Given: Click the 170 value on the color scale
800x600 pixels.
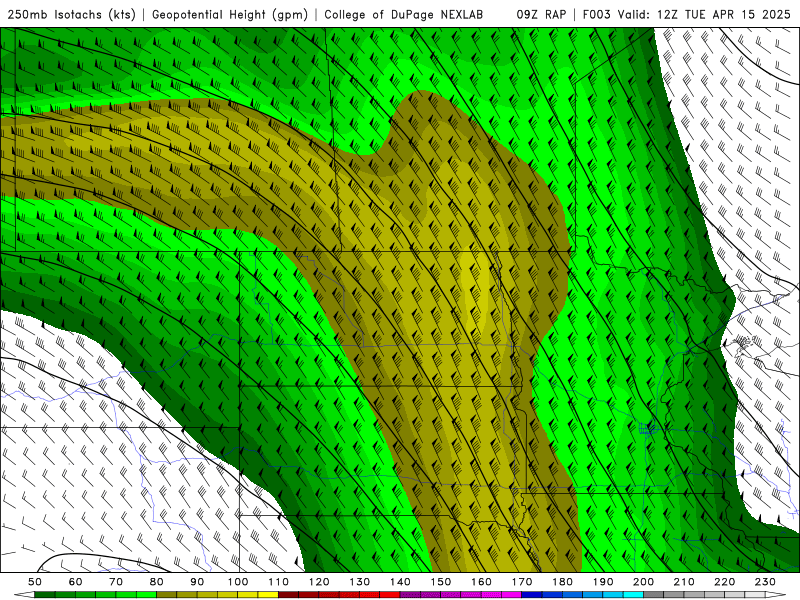Looking at the screenshot, I should [522, 582].
